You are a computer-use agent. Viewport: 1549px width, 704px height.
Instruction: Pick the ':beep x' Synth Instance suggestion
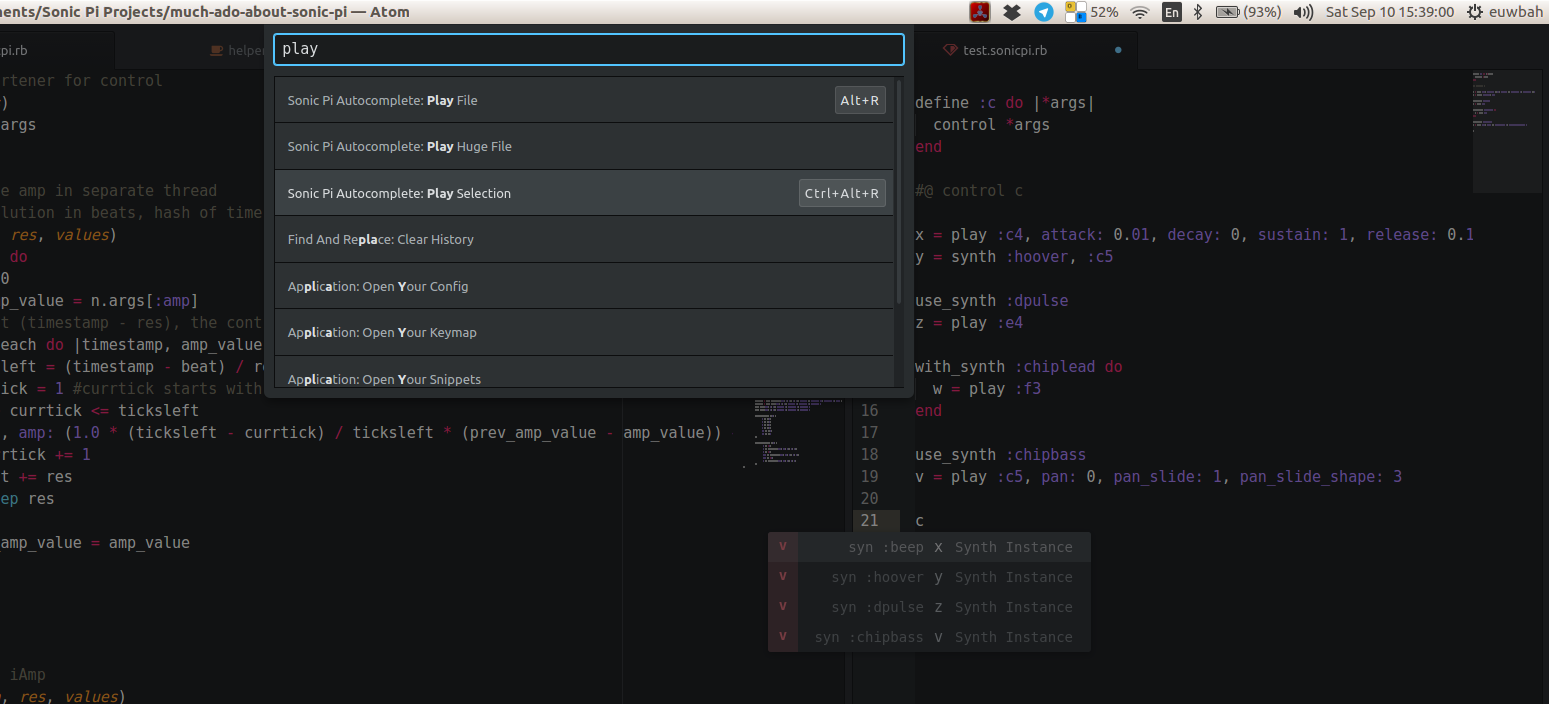point(929,547)
